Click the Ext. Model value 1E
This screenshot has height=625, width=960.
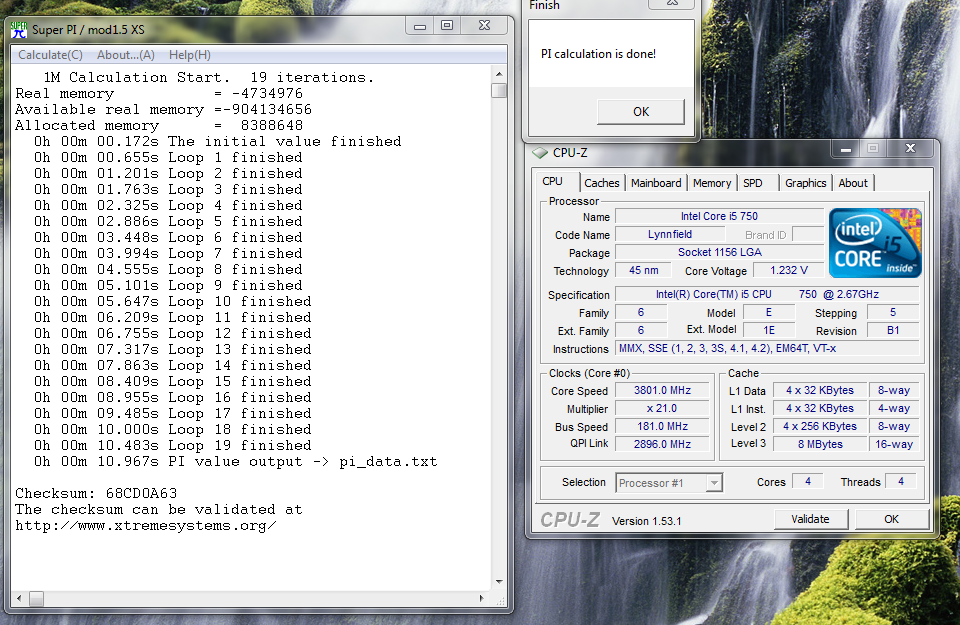(769, 331)
